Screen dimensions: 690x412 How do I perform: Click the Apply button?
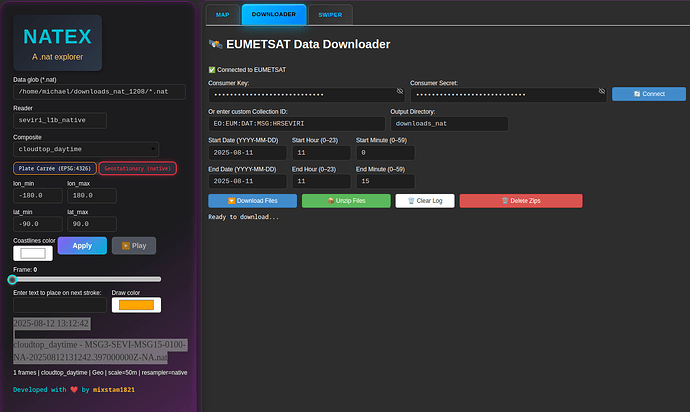(82, 245)
